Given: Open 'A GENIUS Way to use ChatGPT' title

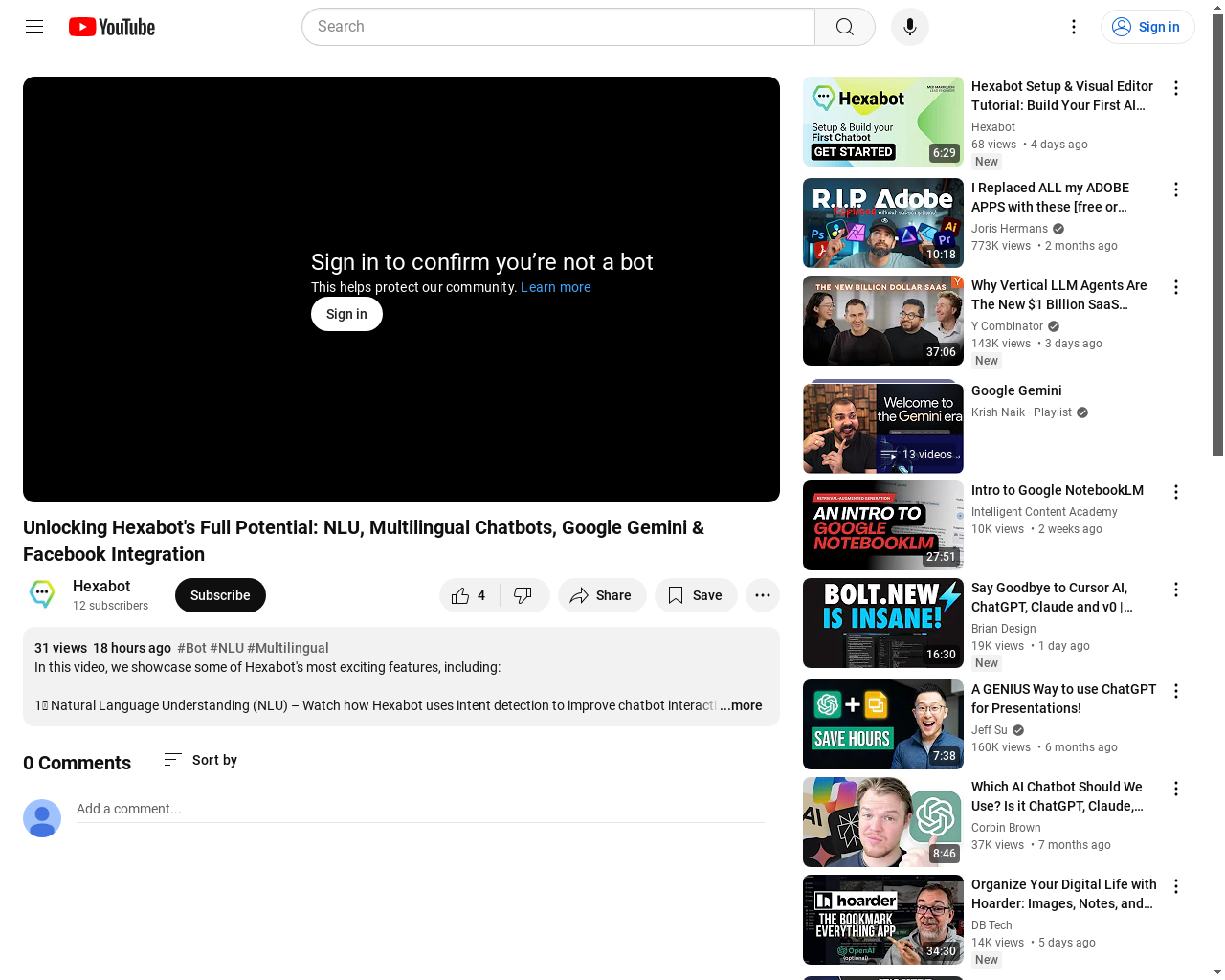Looking at the screenshot, I should click(x=1063, y=699).
